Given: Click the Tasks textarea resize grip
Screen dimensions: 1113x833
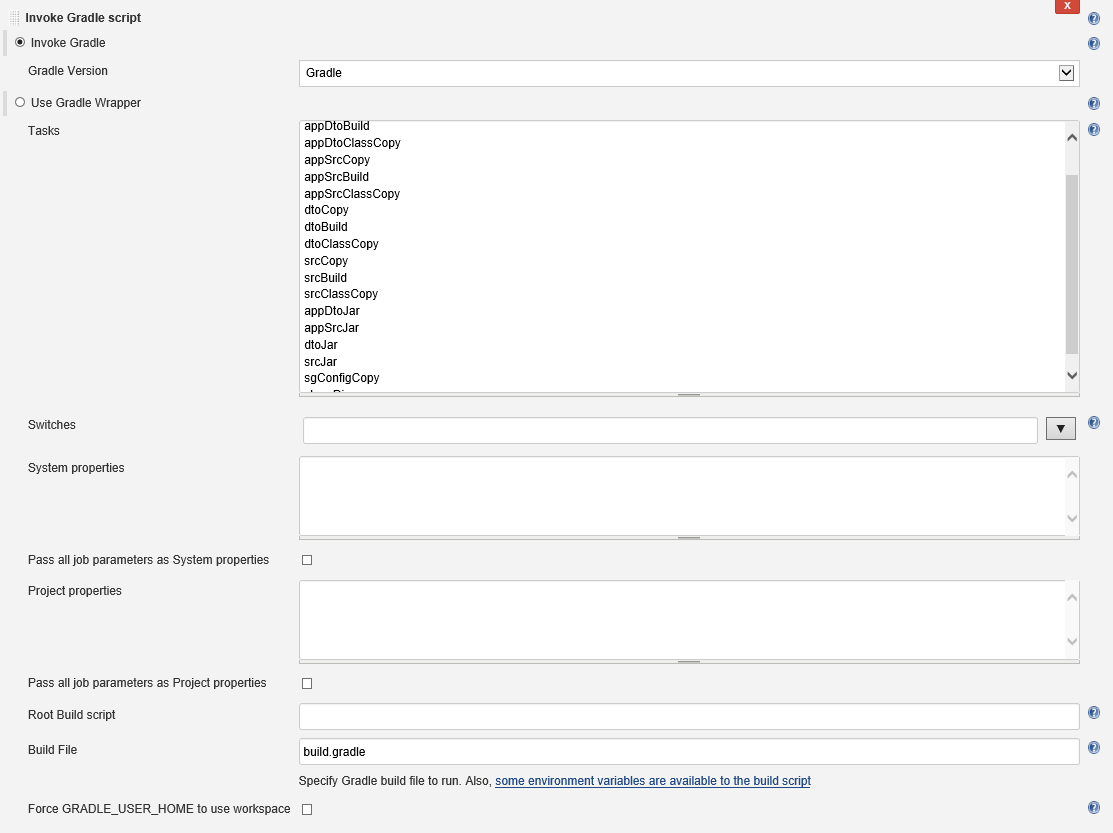Looking at the screenshot, I should (x=689, y=395).
